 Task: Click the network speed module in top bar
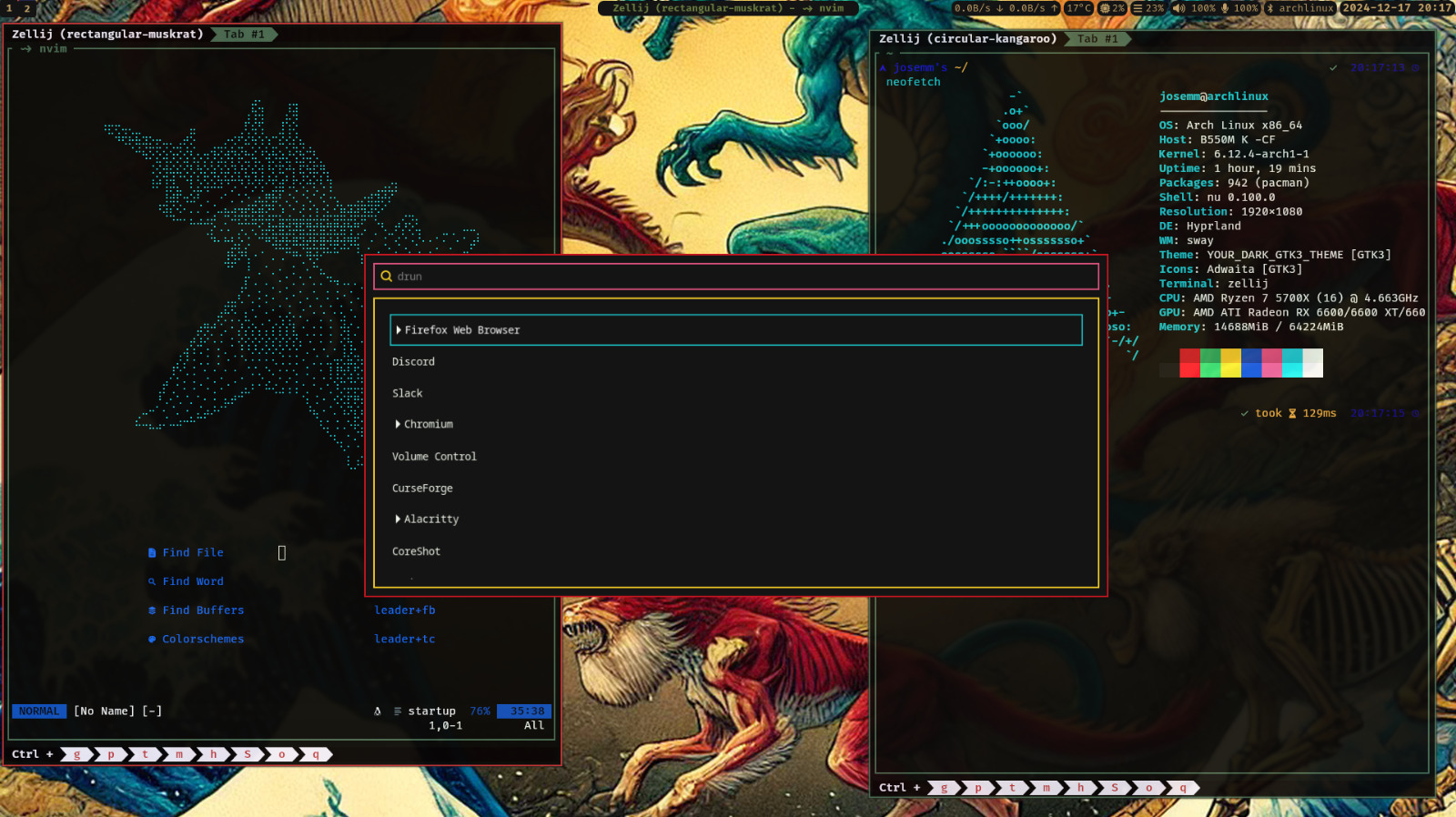click(1006, 8)
